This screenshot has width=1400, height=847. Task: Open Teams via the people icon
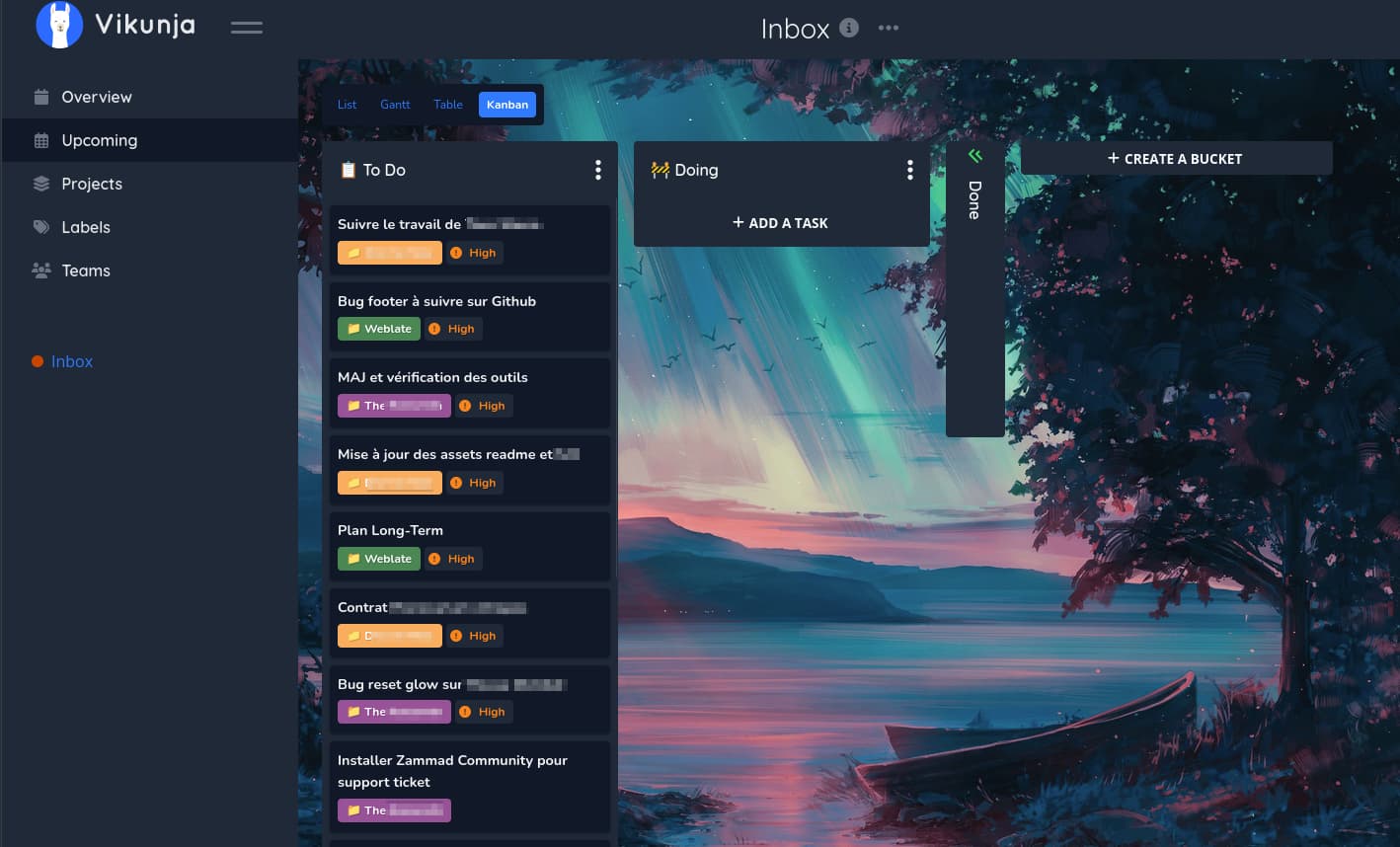coord(41,270)
